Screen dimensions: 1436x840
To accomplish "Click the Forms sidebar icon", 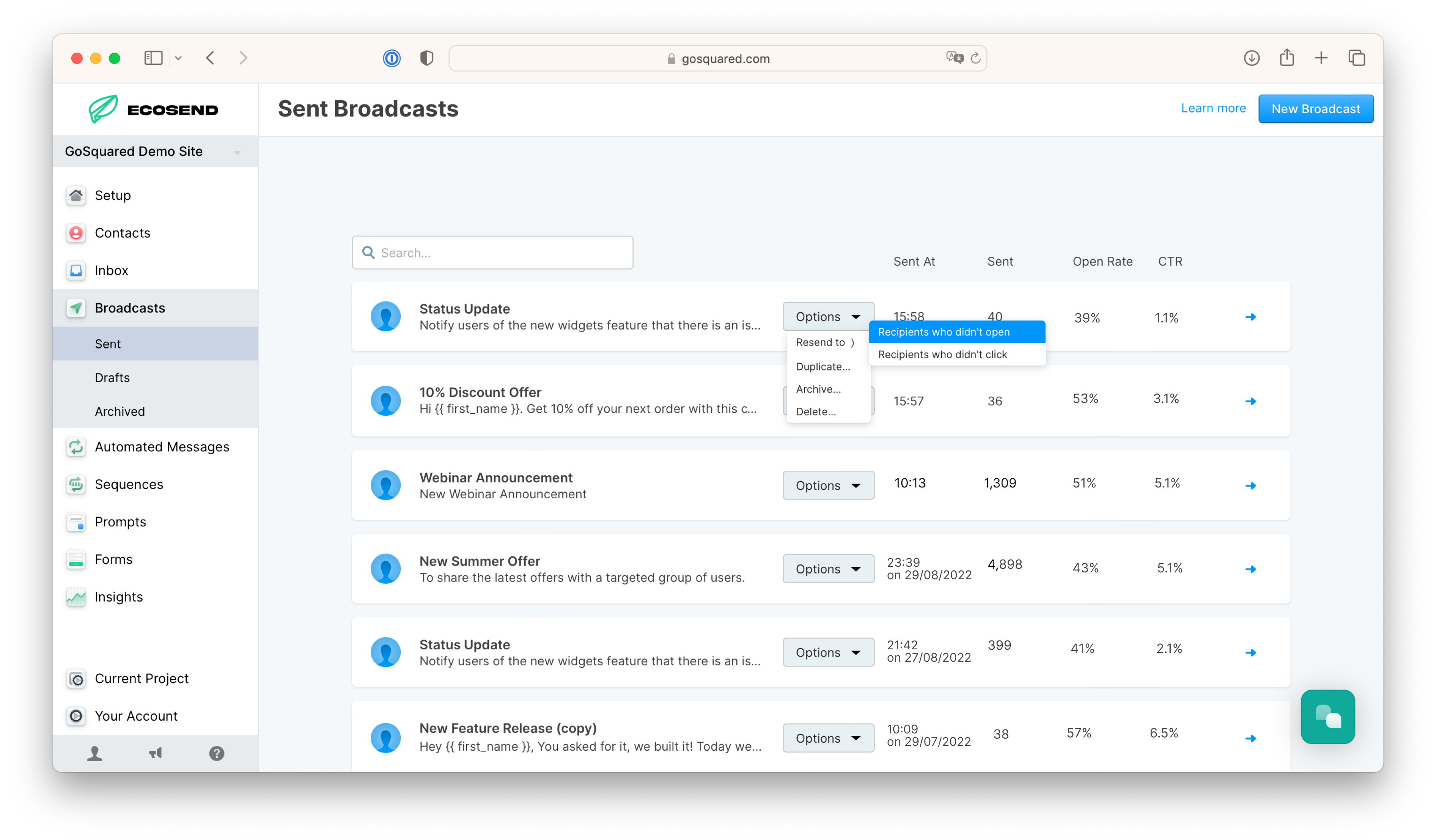I will [x=76, y=560].
